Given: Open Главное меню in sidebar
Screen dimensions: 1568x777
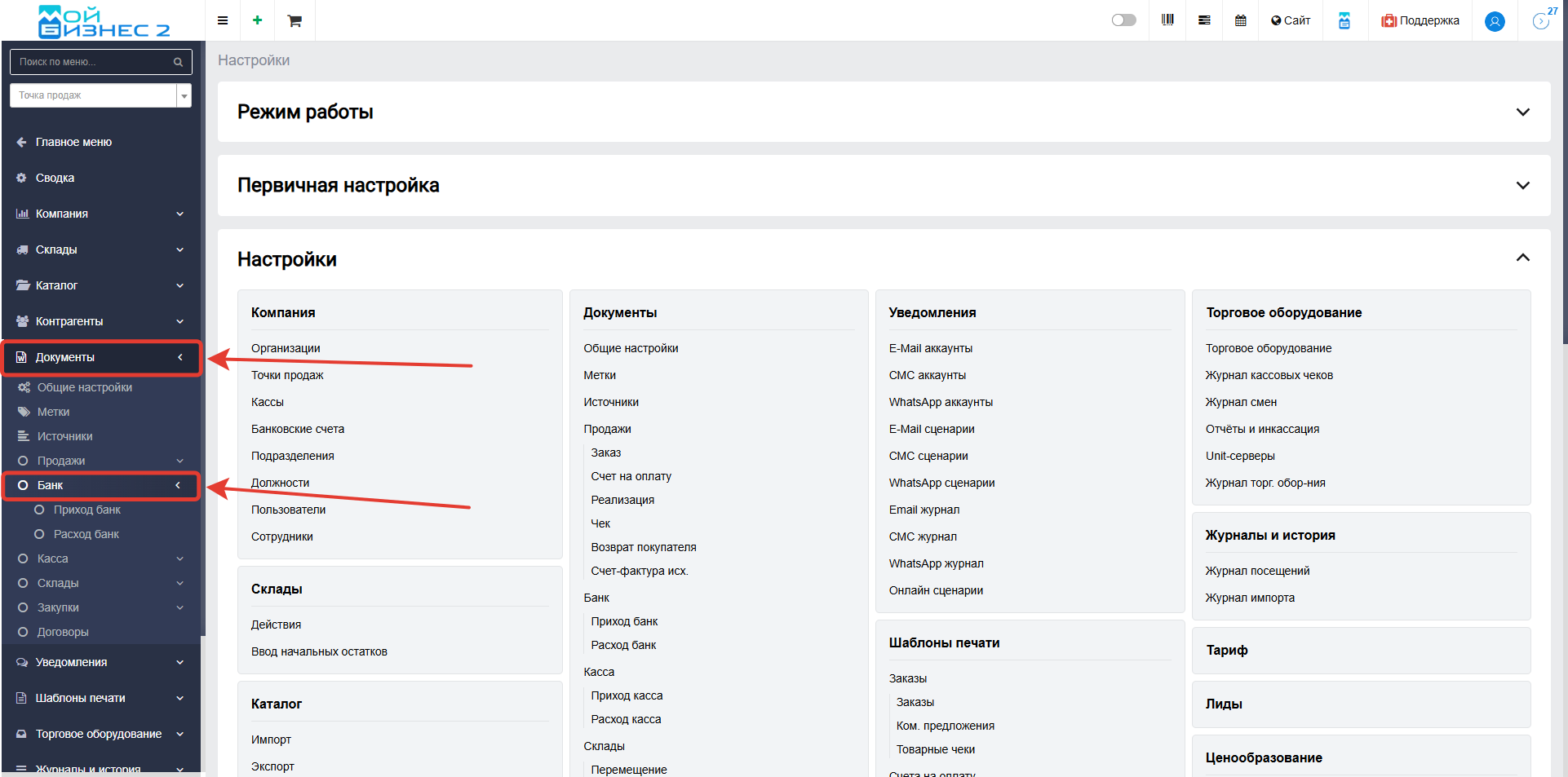Looking at the screenshot, I should point(73,142).
